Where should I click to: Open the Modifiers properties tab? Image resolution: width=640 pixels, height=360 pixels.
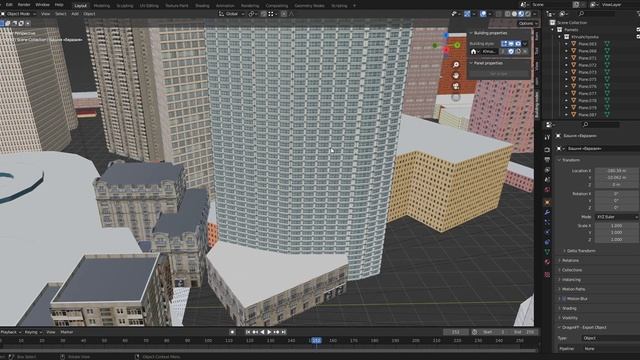pos(547,213)
